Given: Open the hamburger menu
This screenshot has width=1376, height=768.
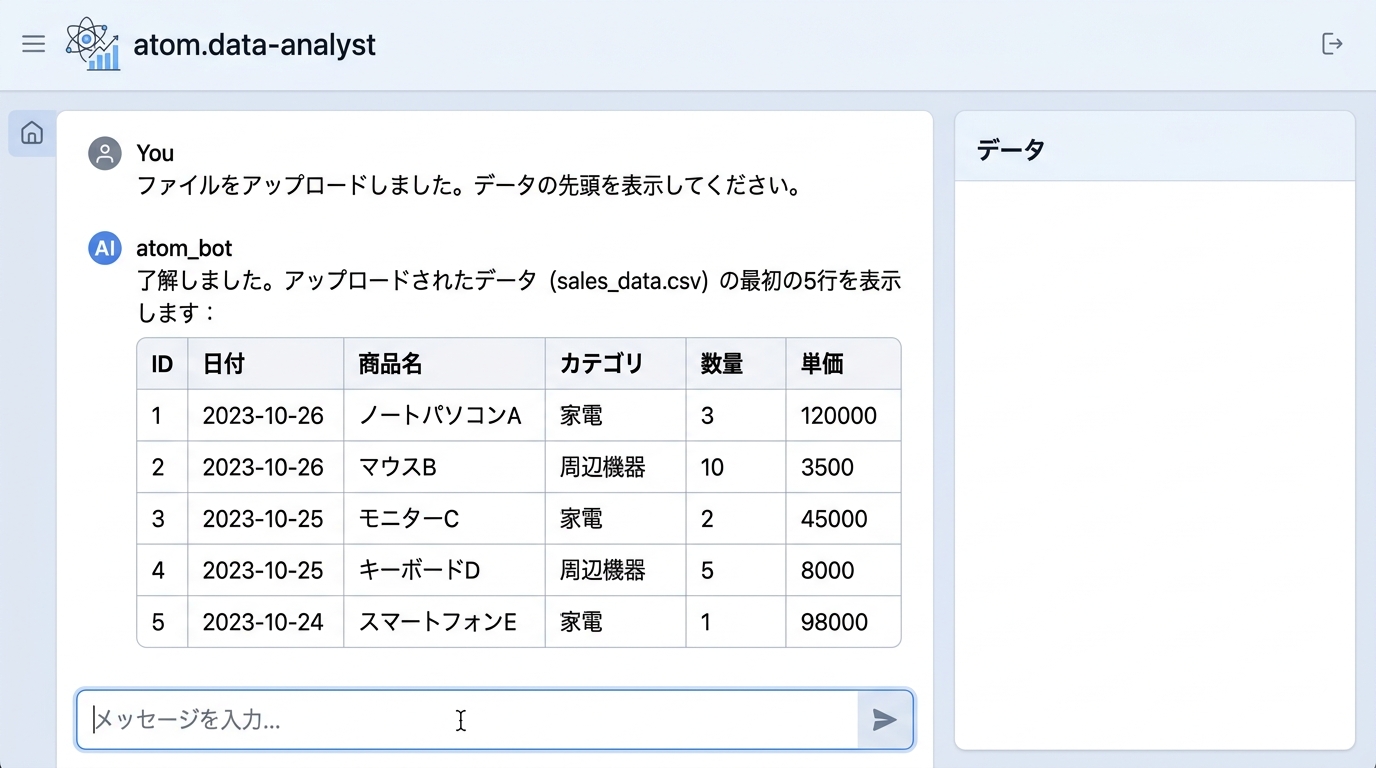Looking at the screenshot, I should 33,44.
